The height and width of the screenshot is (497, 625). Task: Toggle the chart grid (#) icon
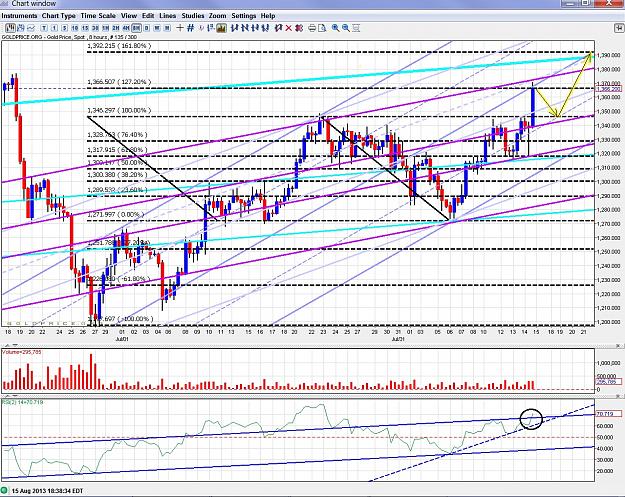tap(191, 28)
